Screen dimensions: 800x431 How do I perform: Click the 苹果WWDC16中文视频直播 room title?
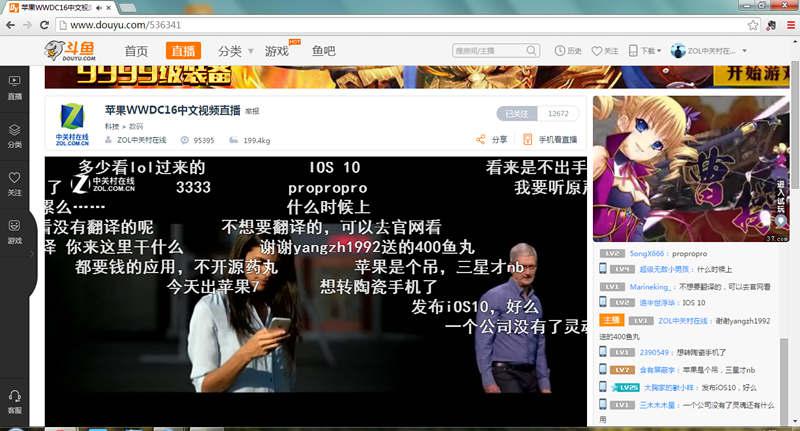click(172, 110)
